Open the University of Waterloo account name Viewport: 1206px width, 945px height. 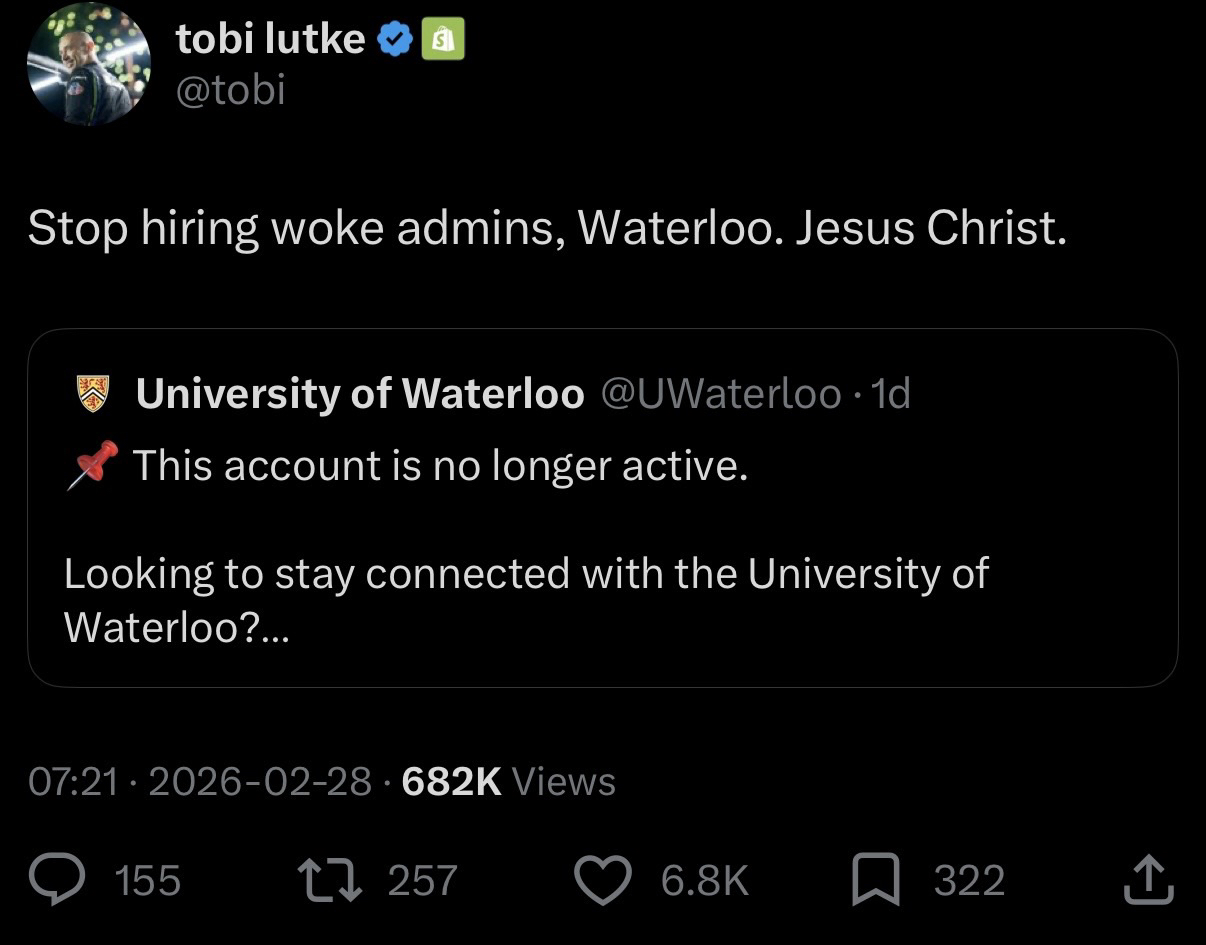[360, 395]
